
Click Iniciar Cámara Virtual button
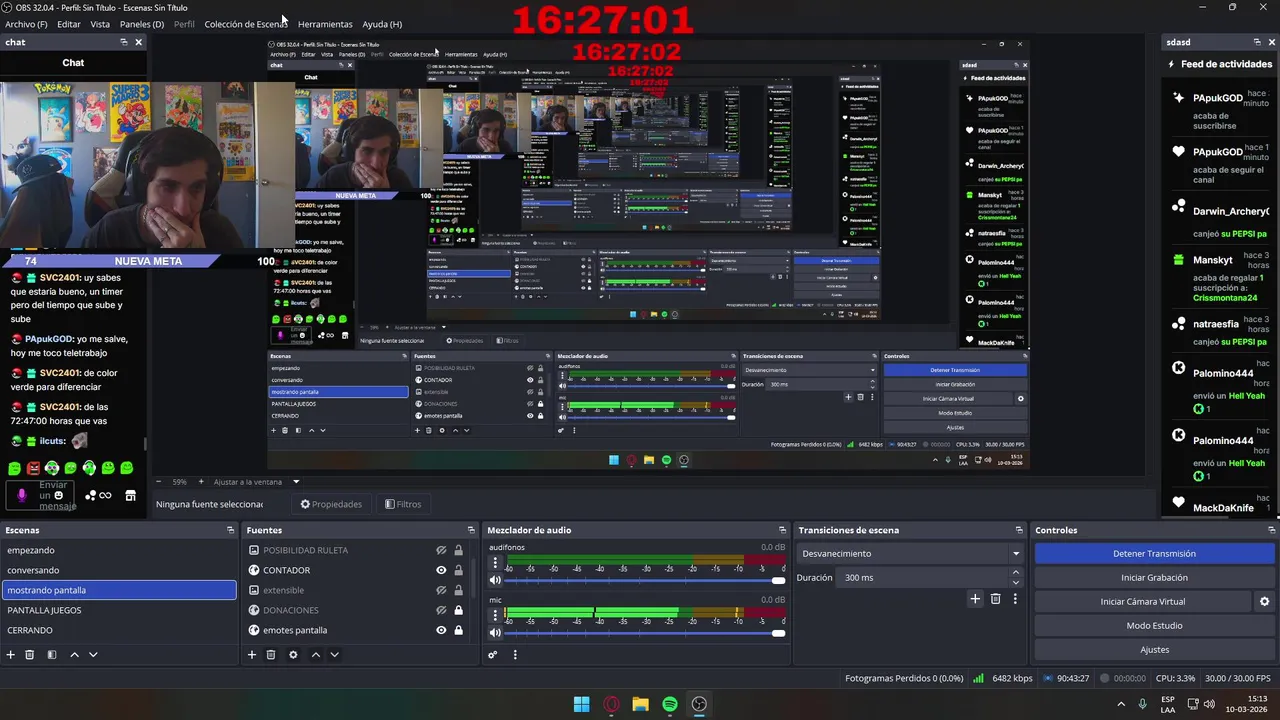click(x=1142, y=601)
